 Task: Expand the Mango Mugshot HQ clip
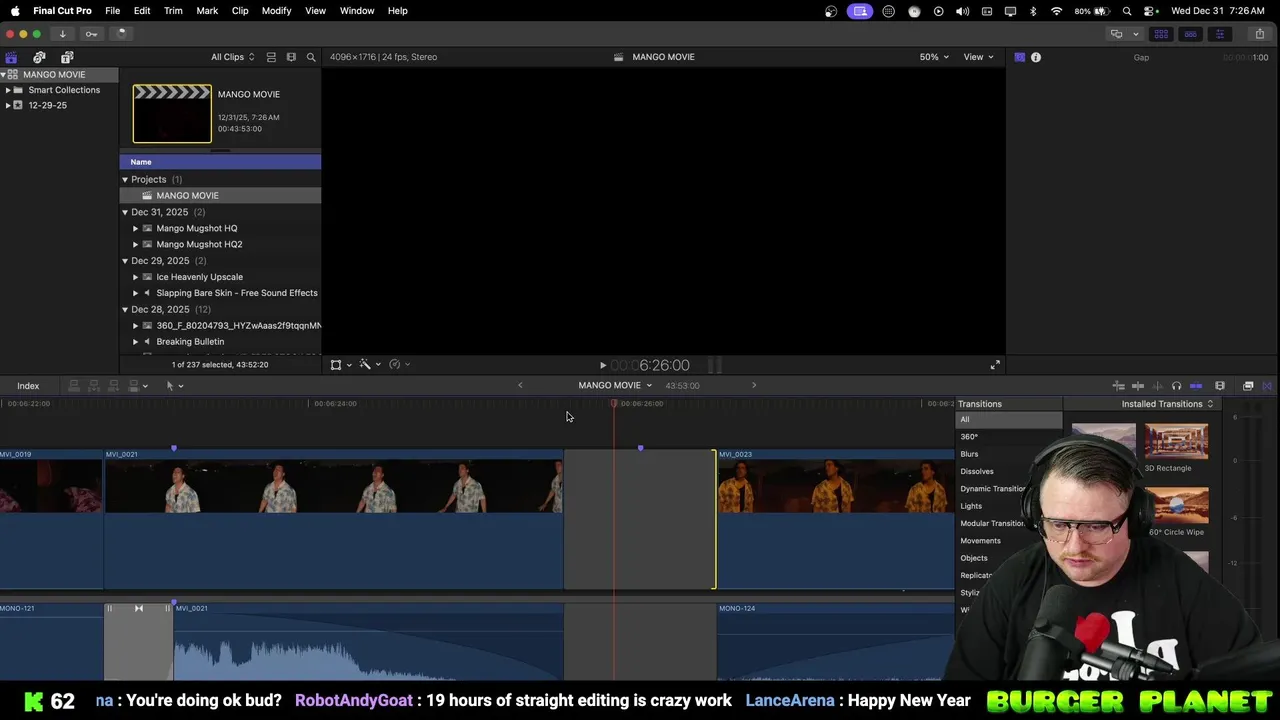[136, 229]
